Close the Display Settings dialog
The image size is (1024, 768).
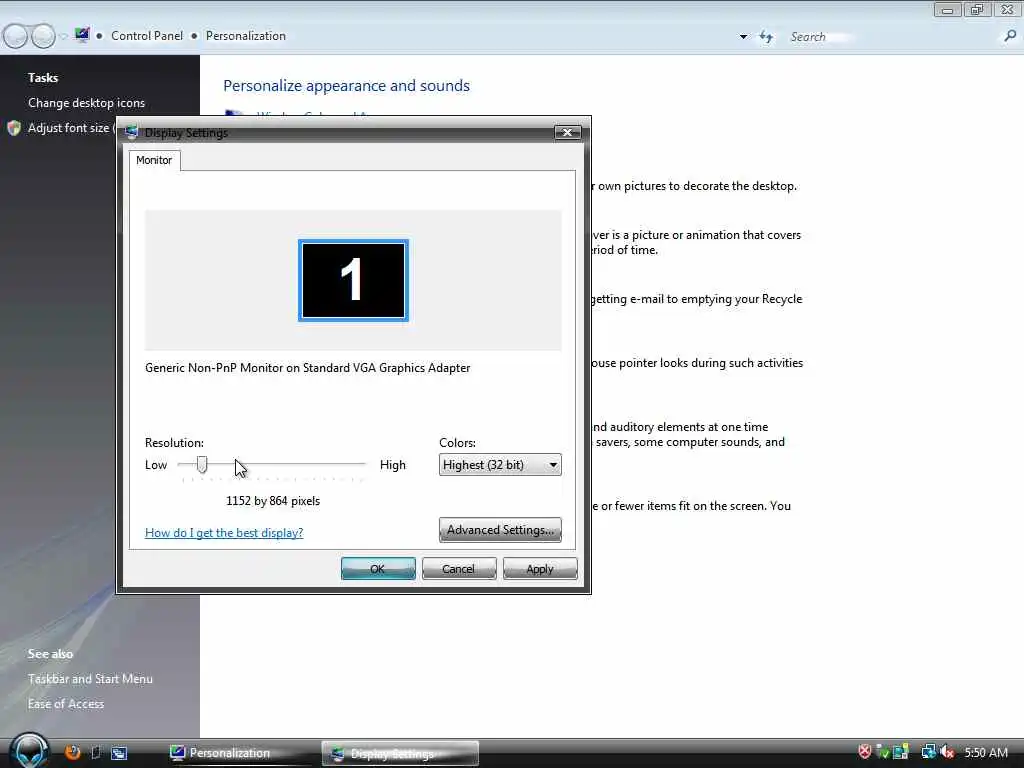[x=568, y=133]
